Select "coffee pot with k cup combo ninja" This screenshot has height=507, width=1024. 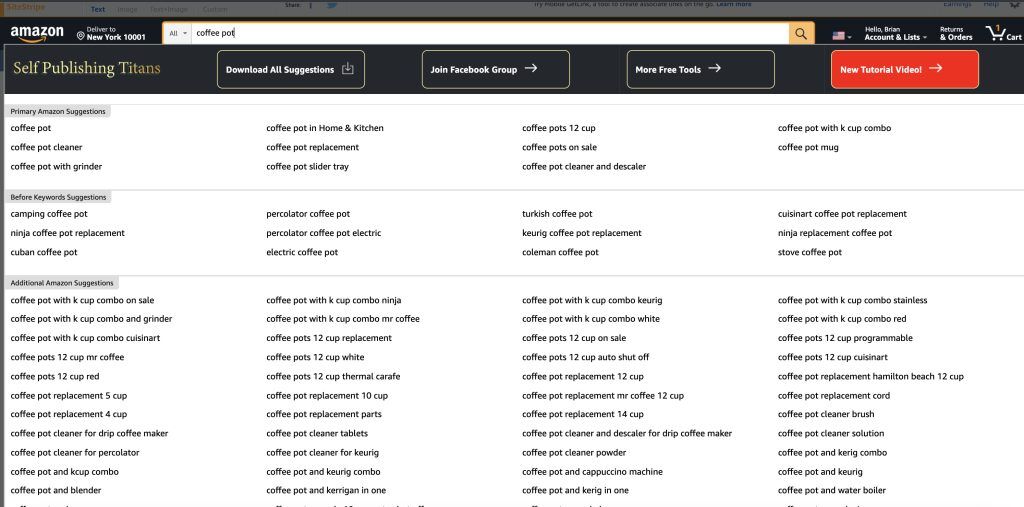point(333,301)
